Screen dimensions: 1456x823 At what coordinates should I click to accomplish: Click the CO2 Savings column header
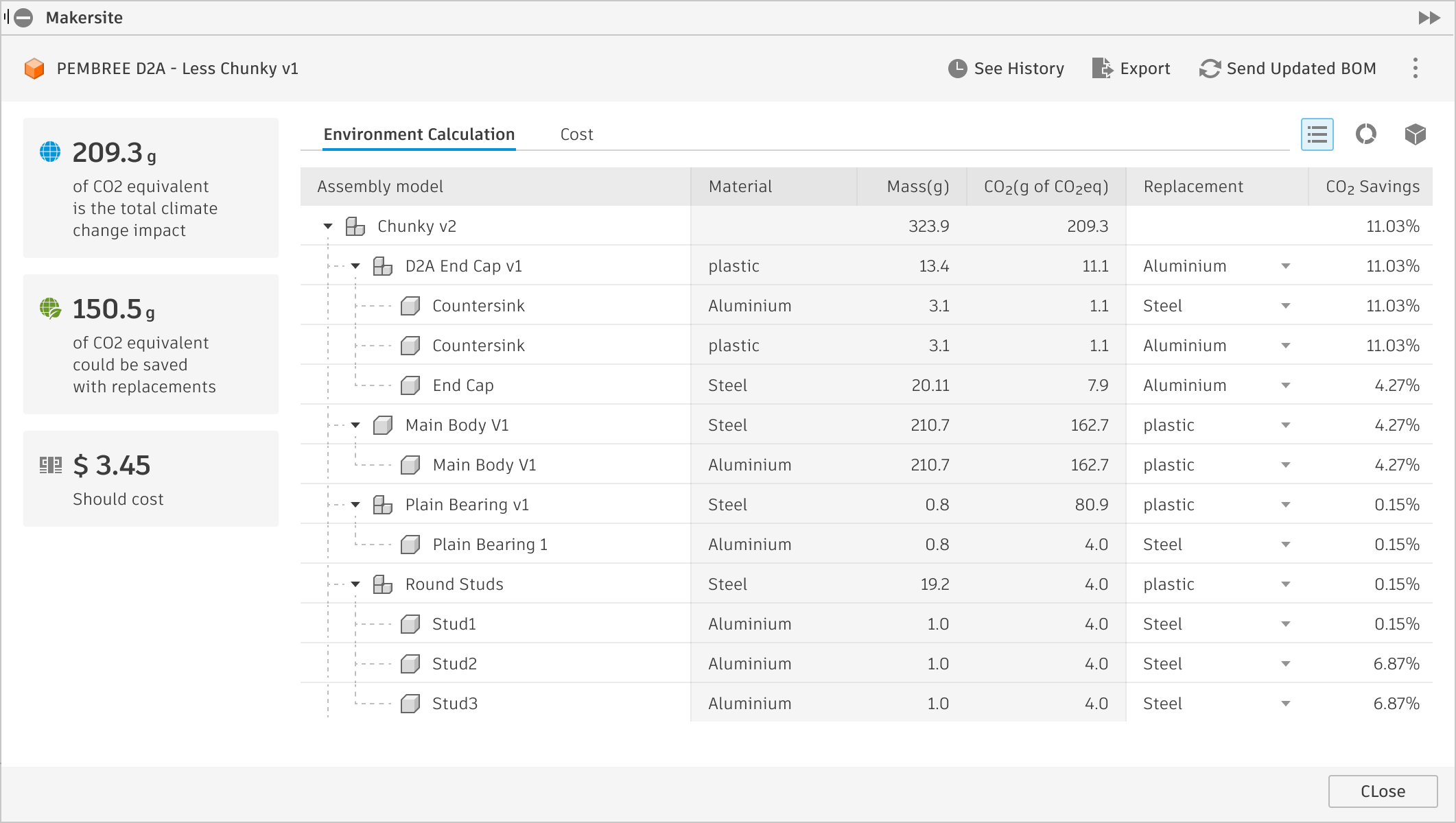[1371, 187]
